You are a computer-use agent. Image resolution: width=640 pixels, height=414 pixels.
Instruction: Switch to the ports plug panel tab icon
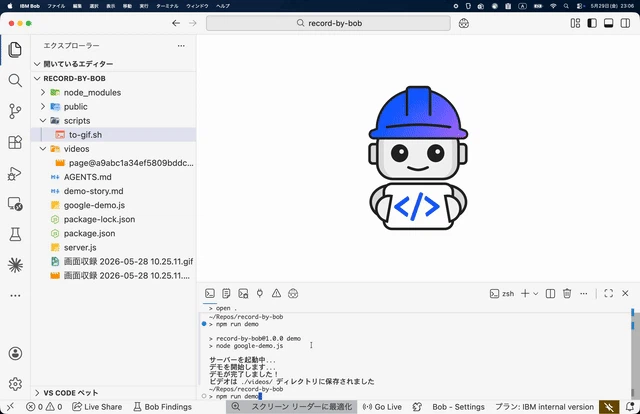point(260,294)
